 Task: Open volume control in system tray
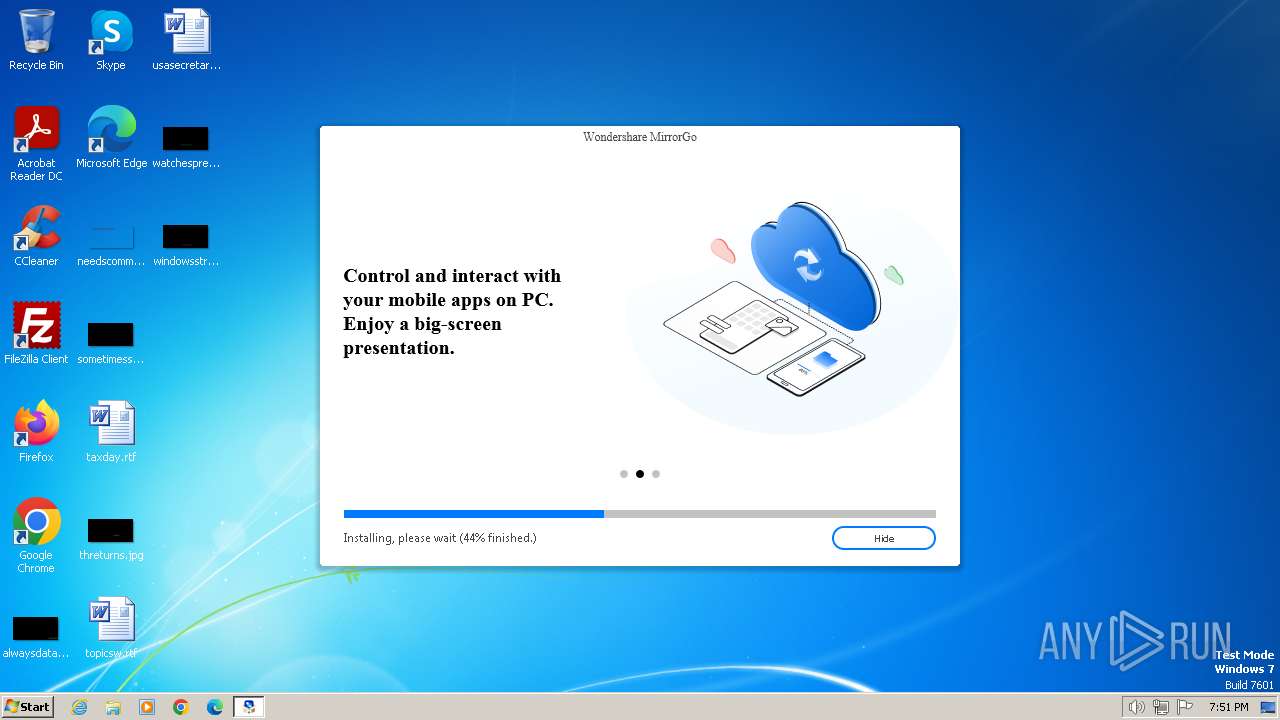click(1137, 707)
